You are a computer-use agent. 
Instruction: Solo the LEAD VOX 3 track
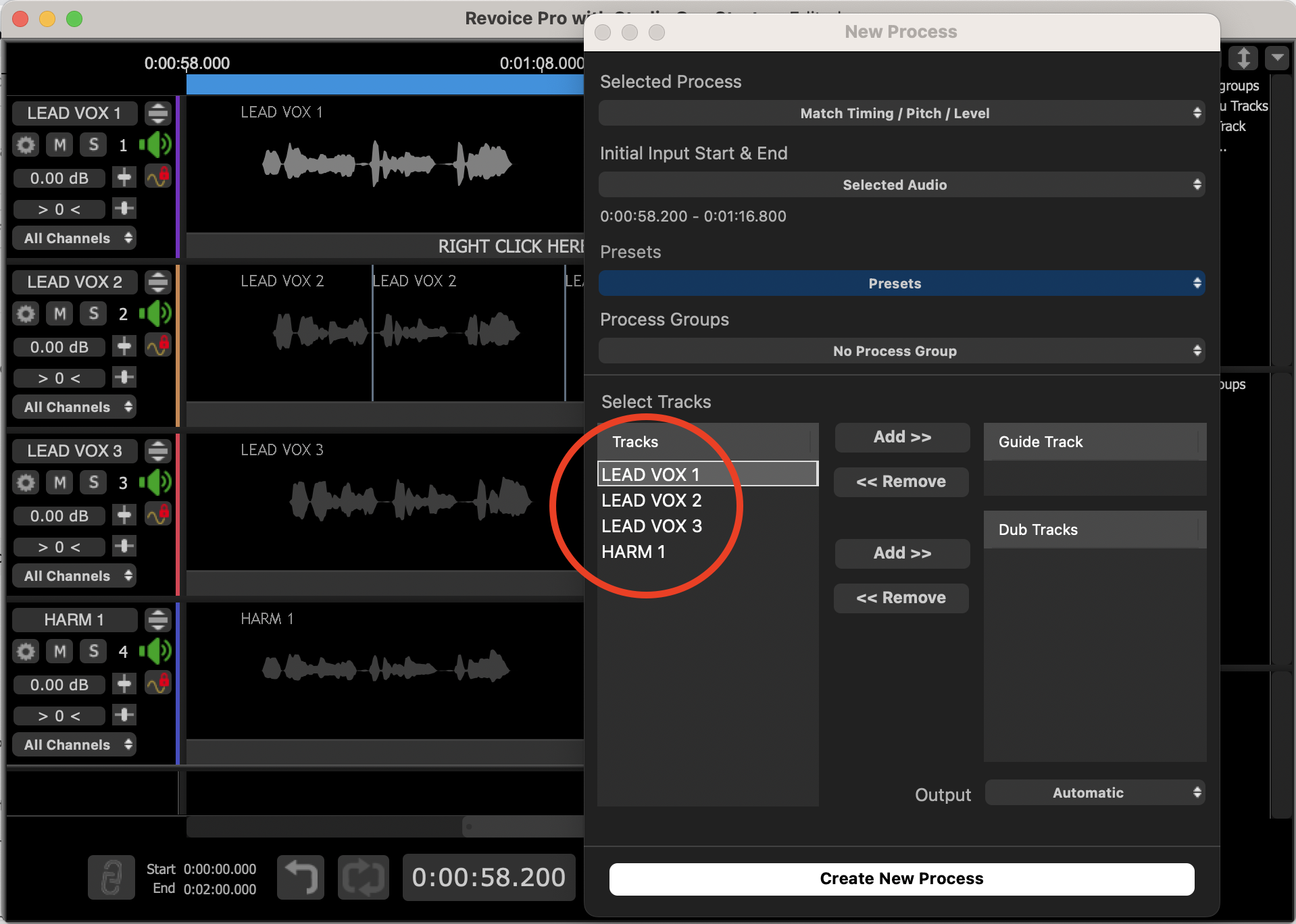[93, 482]
